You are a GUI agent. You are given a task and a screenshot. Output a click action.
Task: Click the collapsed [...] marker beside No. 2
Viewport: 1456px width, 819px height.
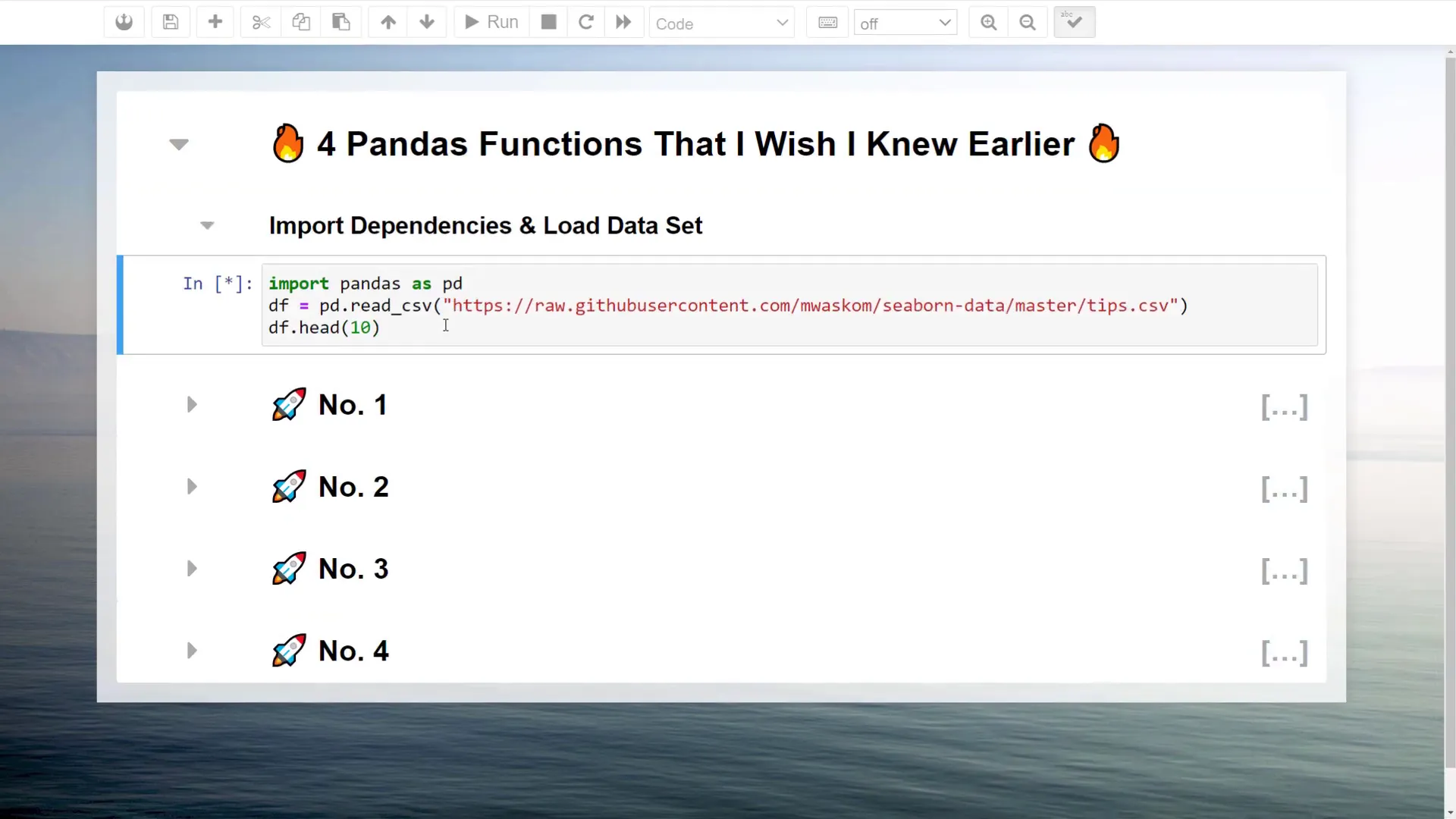pos(1284,489)
